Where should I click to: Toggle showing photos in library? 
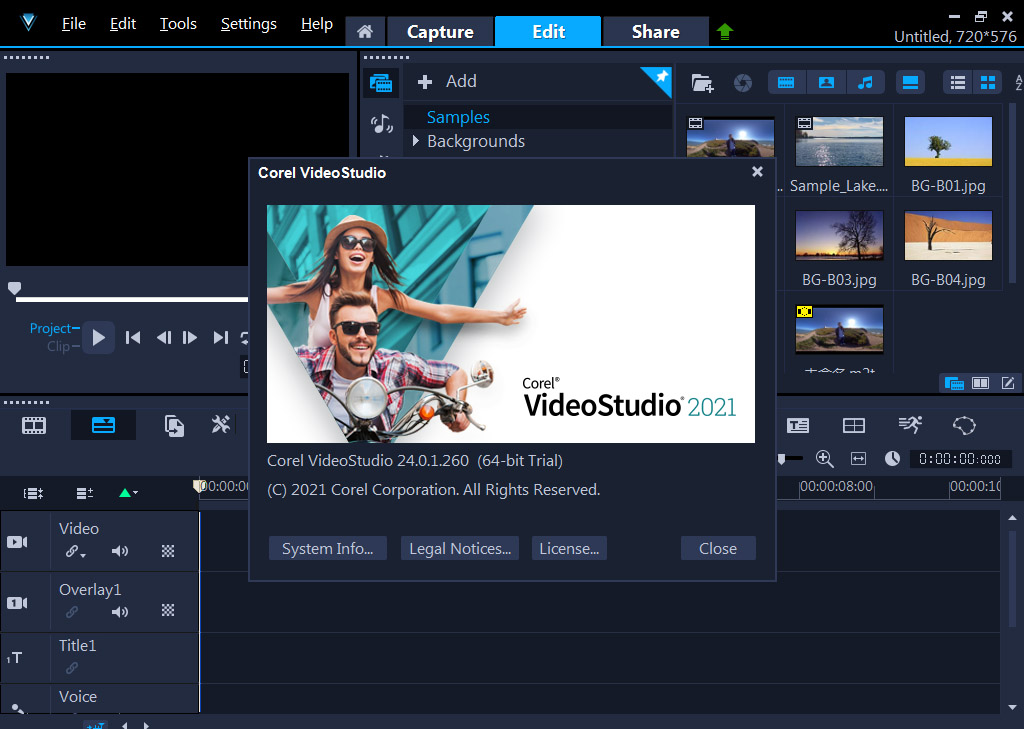pyautogui.click(x=826, y=82)
